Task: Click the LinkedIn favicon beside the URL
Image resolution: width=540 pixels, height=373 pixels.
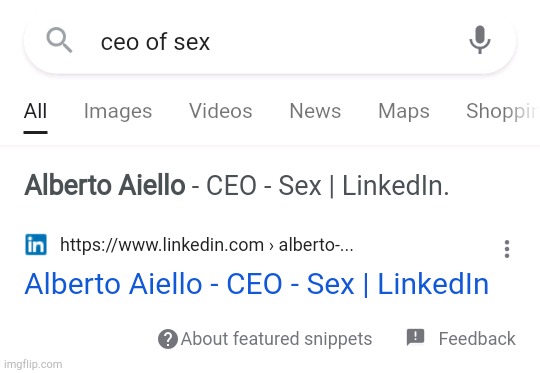Action: pyautogui.click(x=36, y=245)
